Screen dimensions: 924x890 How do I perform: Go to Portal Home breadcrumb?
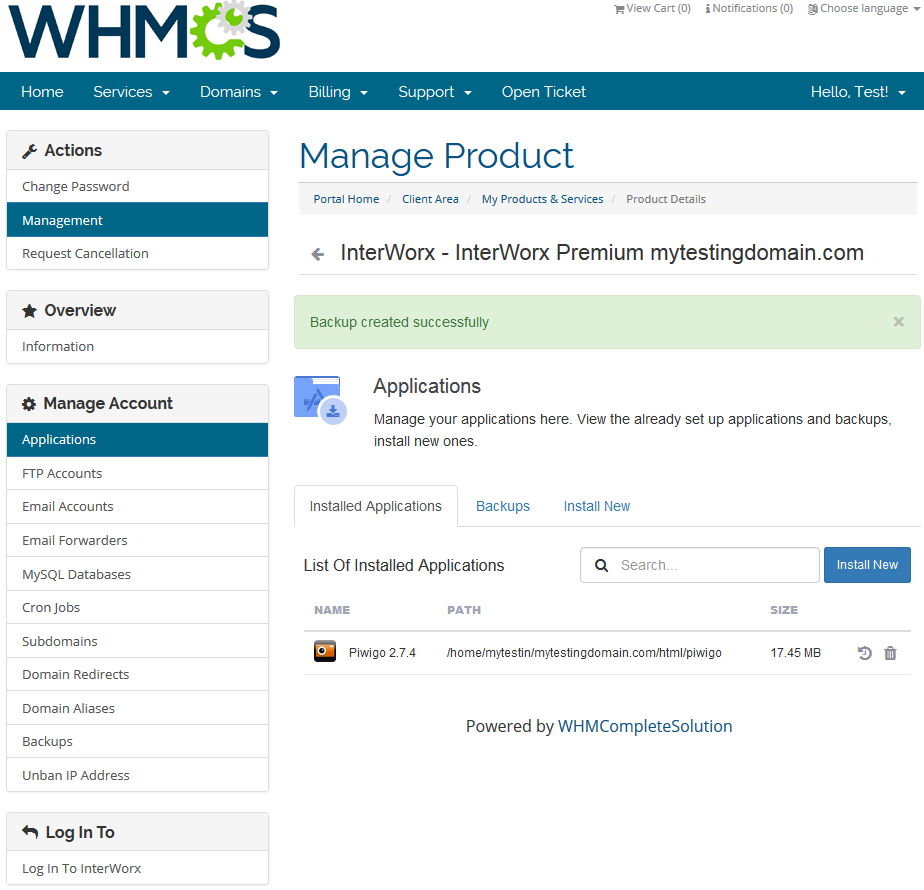tap(346, 199)
